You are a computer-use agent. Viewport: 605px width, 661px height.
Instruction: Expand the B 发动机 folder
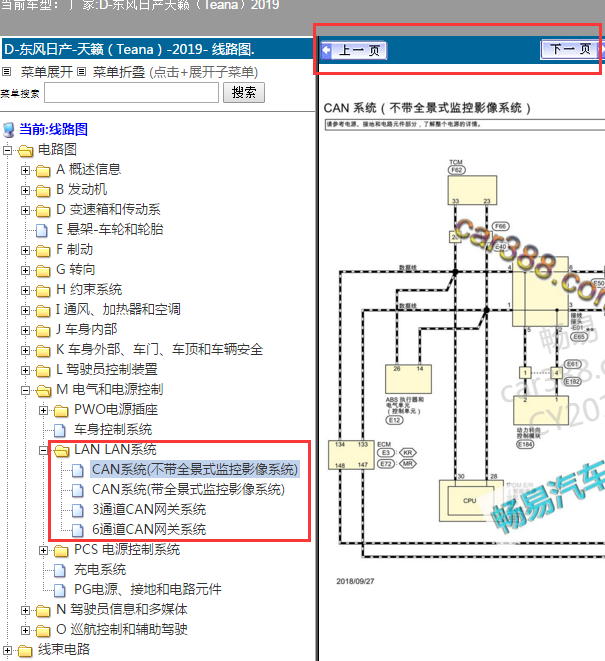pos(25,190)
